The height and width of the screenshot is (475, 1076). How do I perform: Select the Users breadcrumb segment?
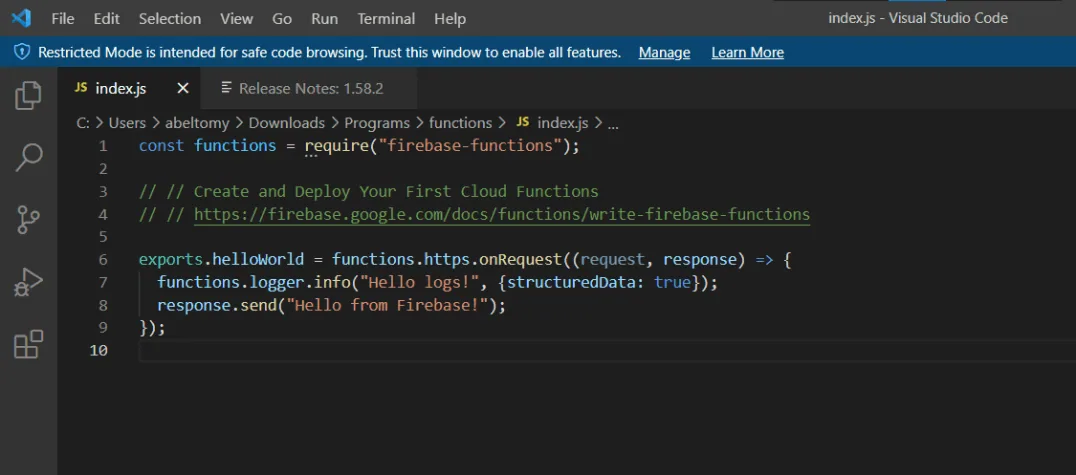pyautogui.click(x=127, y=123)
